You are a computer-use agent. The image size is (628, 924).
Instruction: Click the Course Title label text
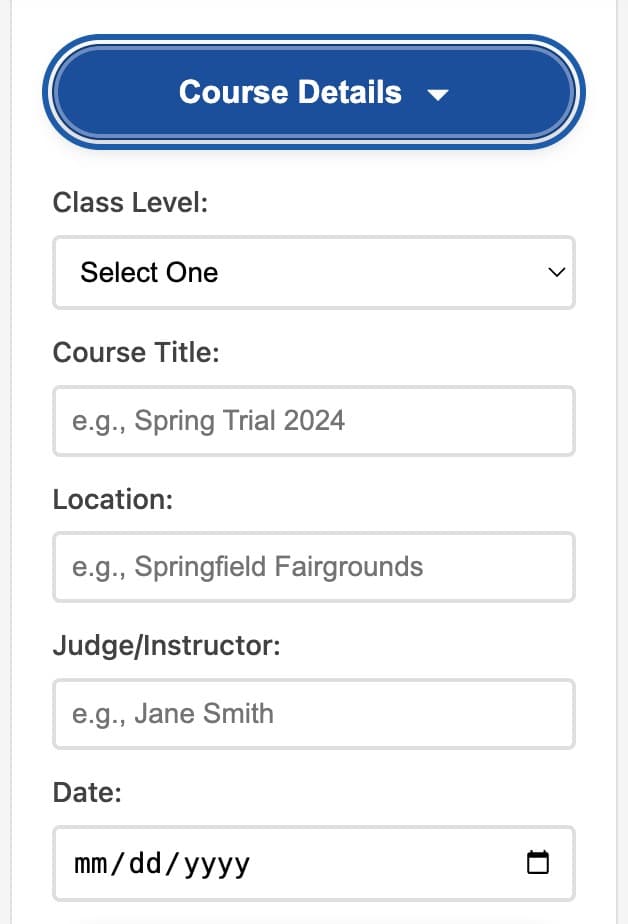tap(136, 352)
